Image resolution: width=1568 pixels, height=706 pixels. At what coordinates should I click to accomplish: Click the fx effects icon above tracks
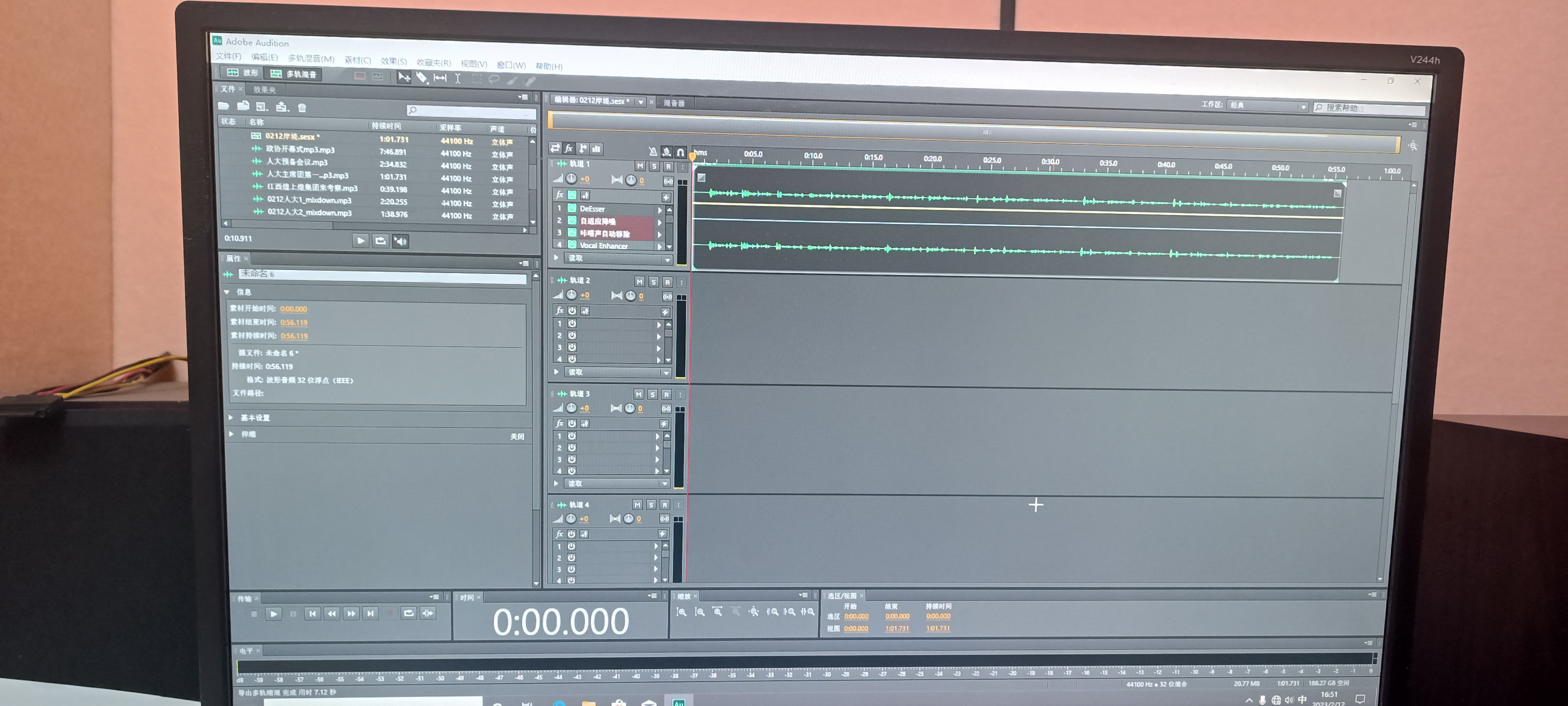[568, 148]
